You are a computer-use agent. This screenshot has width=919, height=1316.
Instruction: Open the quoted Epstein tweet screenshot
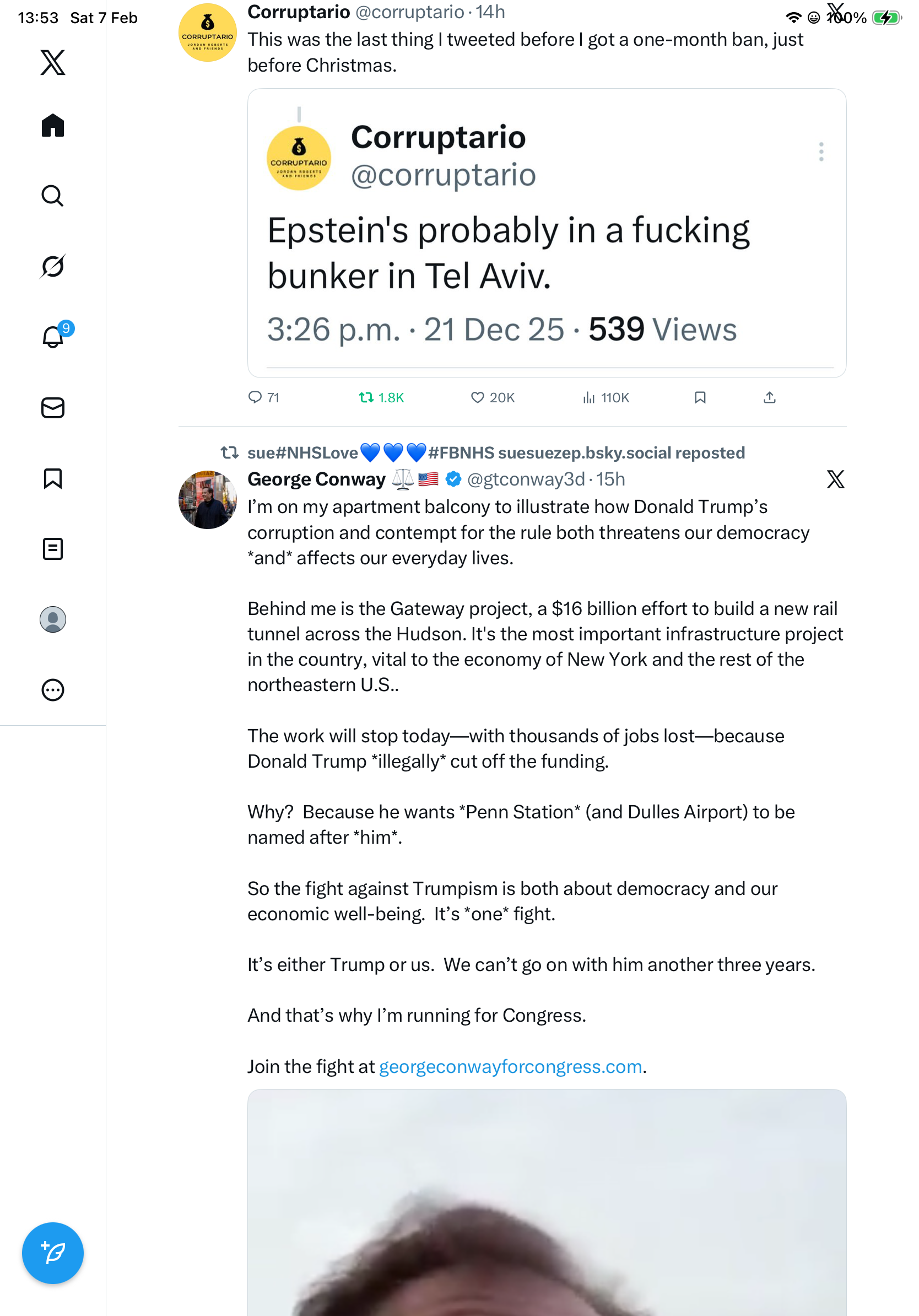click(x=547, y=233)
